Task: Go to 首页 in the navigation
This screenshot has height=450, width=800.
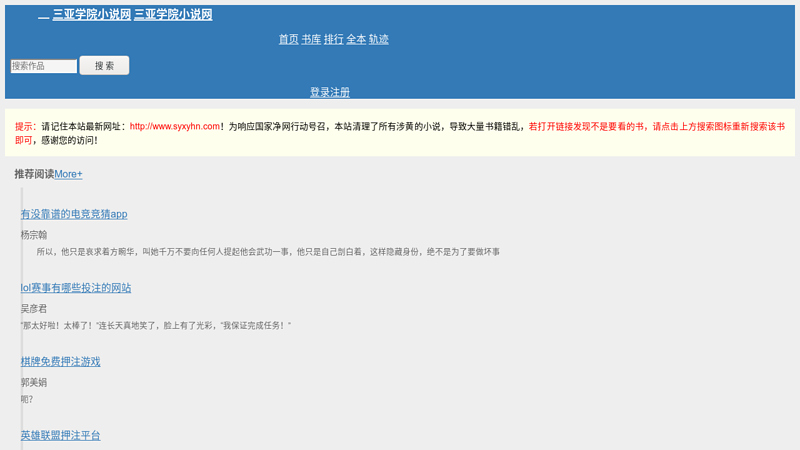Action: (x=288, y=39)
